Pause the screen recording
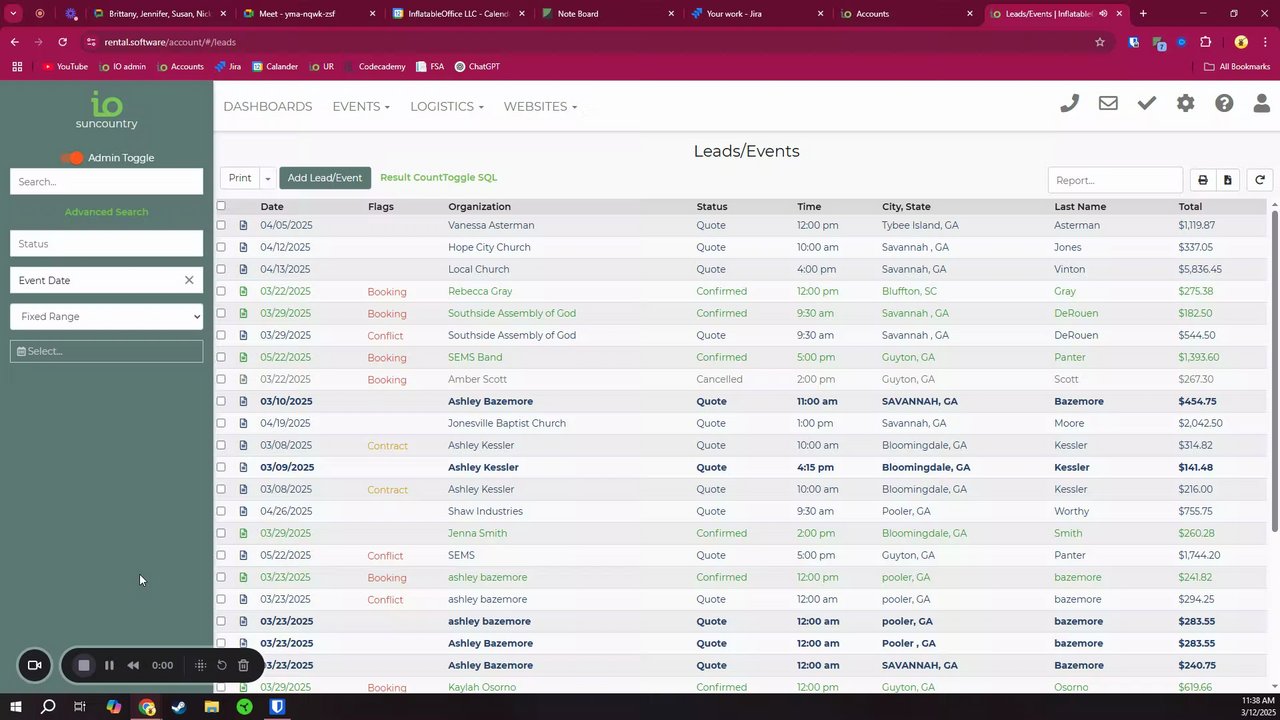The height and width of the screenshot is (720, 1280). click(x=109, y=665)
